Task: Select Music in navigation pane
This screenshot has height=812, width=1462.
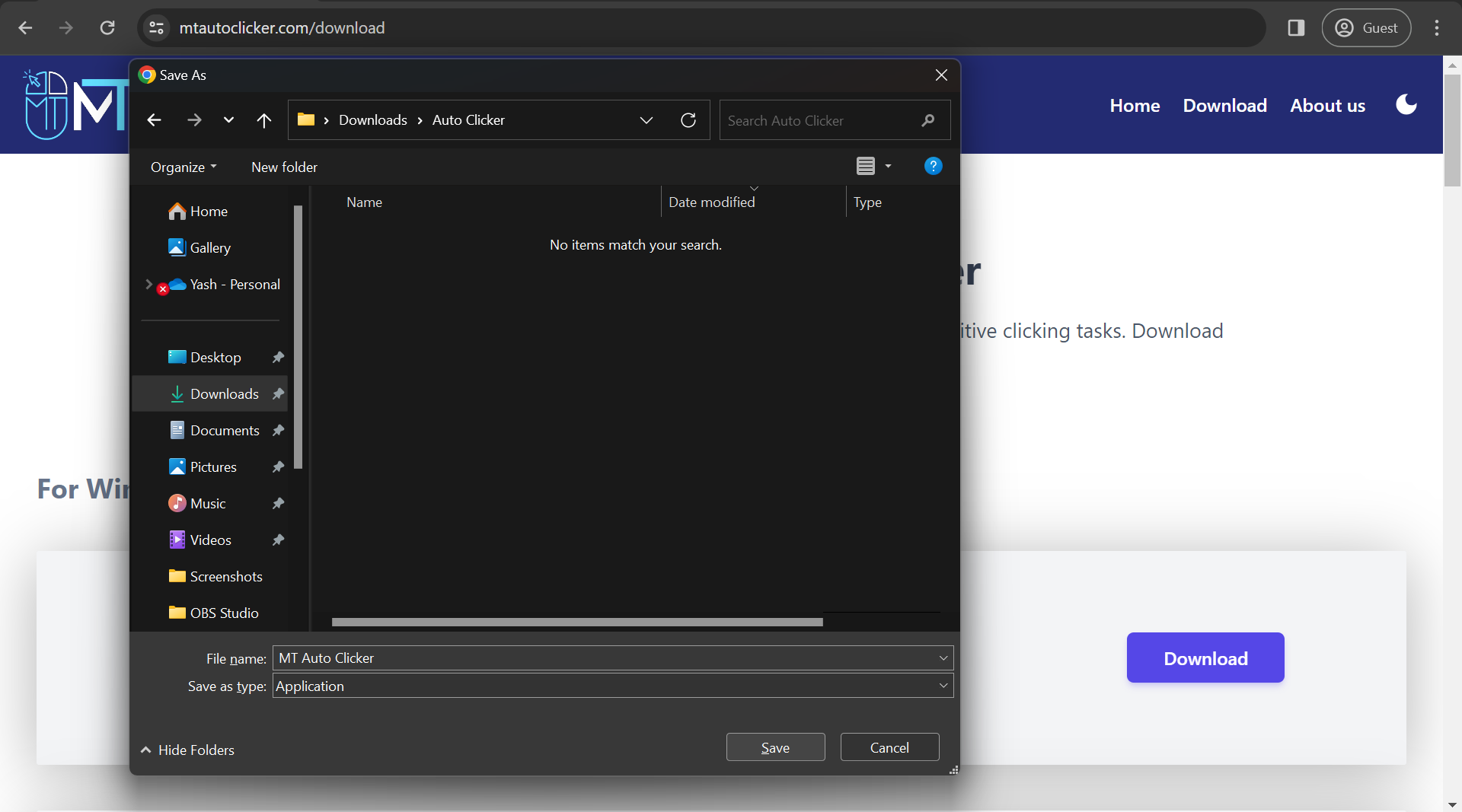Action: (x=208, y=504)
